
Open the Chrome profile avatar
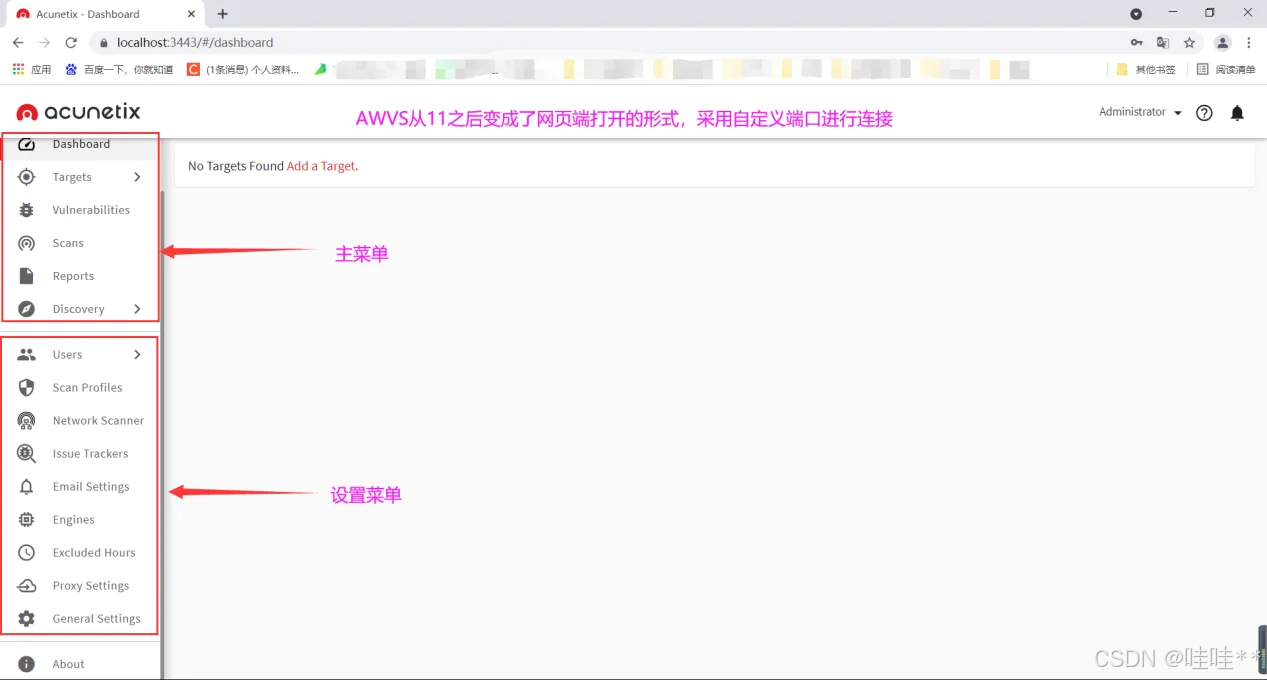click(1222, 43)
